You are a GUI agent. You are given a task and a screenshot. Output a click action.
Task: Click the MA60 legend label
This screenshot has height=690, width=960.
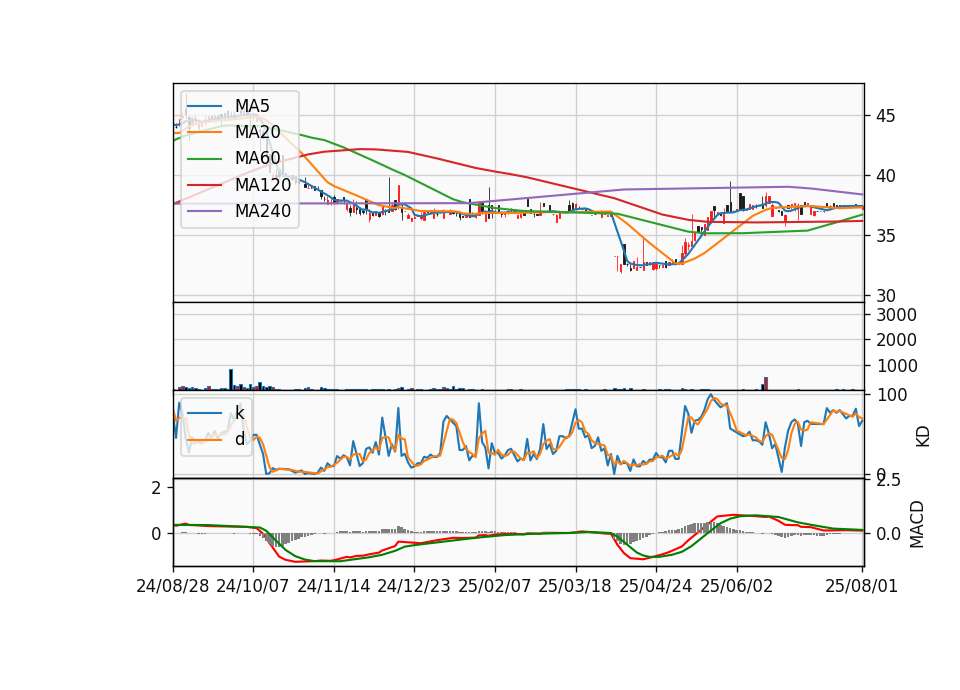258,159
